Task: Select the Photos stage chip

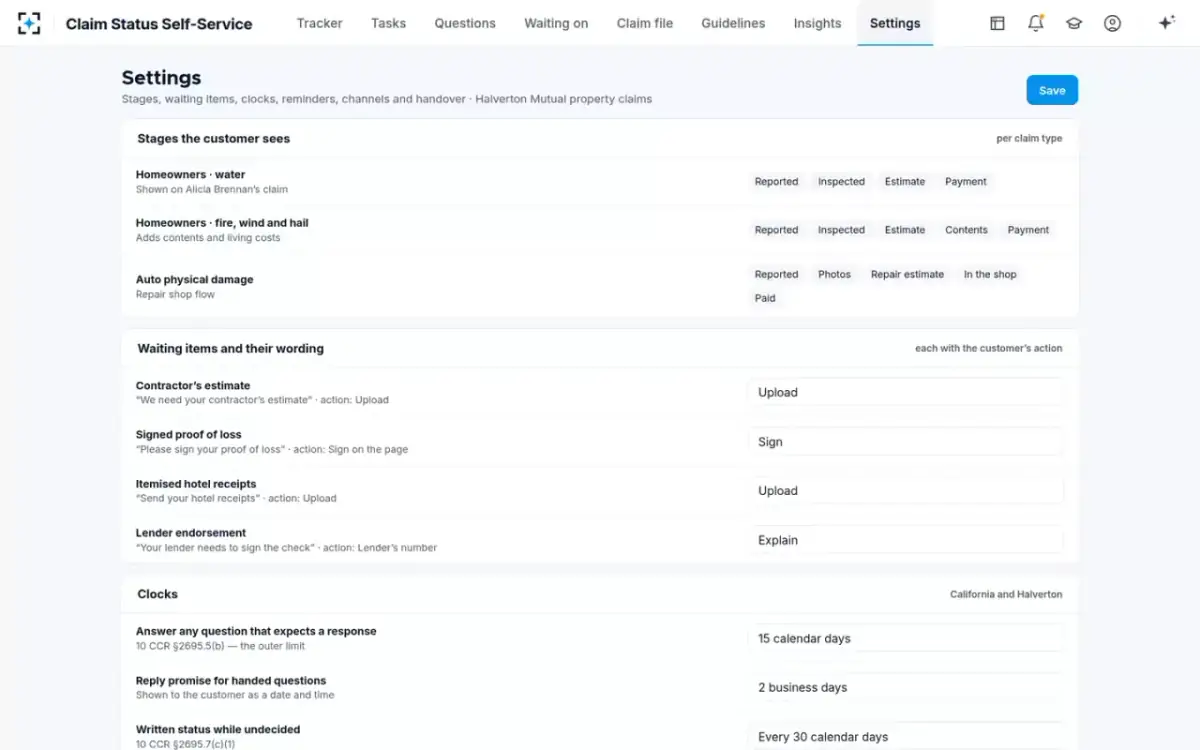Action: coord(834,274)
